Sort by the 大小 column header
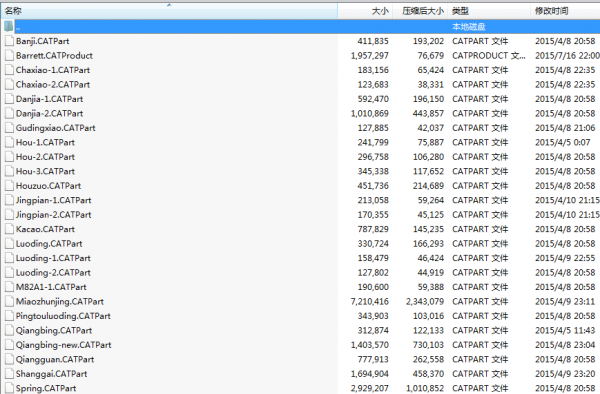 [x=365, y=11]
